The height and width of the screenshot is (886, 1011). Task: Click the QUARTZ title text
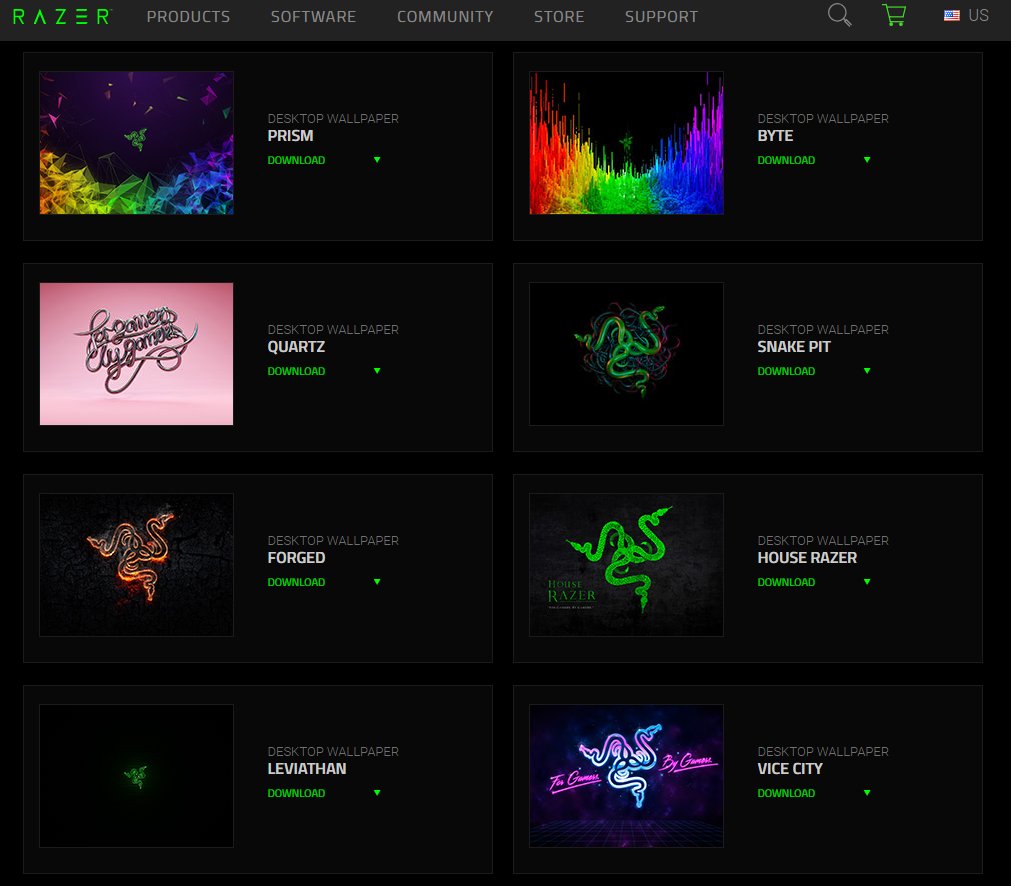tap(296, 347)
